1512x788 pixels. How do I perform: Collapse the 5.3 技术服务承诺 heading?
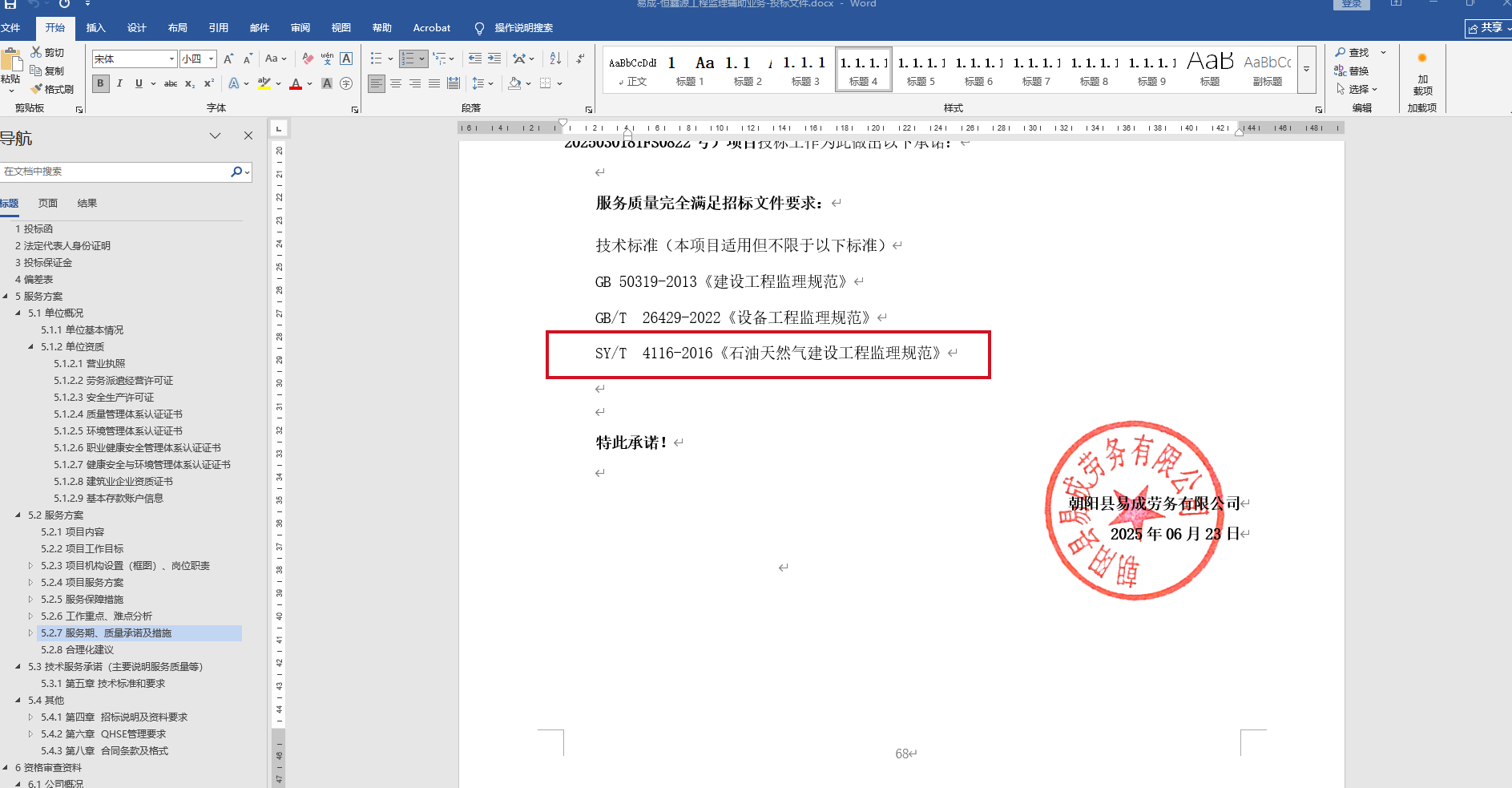18,667
